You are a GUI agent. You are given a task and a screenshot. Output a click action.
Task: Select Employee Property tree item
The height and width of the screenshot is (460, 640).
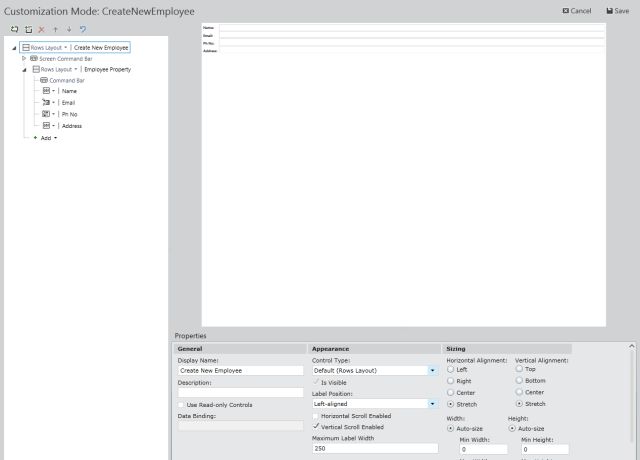coord(108,69)
